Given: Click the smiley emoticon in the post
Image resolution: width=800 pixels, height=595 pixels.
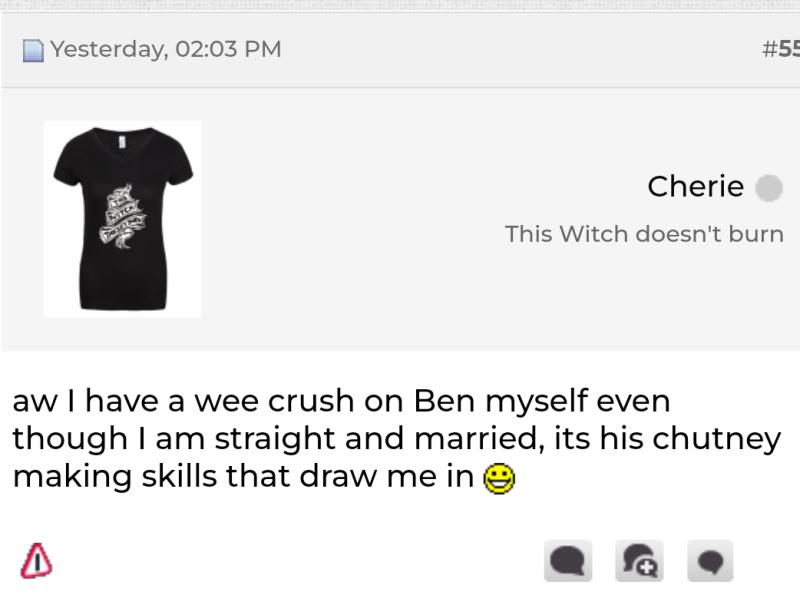Looking at the screenshot, I should [498, 479].
